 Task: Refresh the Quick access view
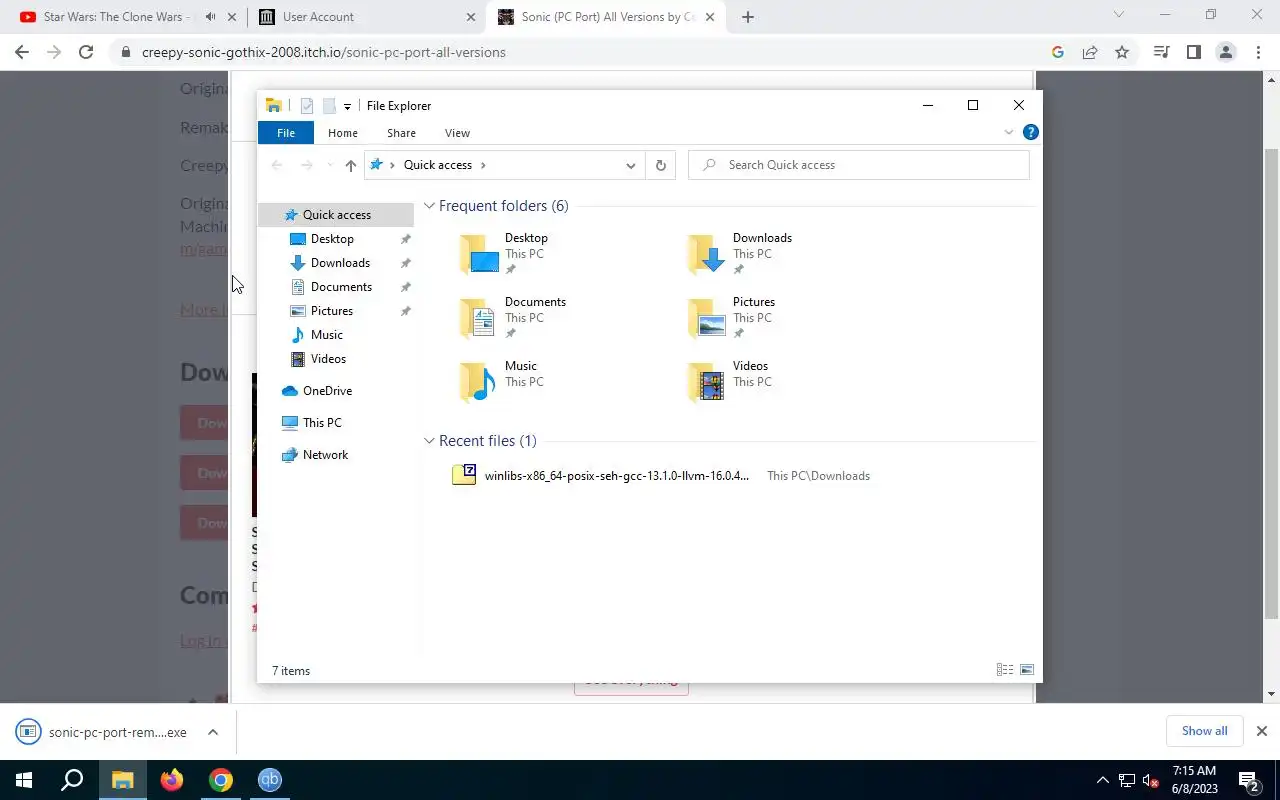660,166
